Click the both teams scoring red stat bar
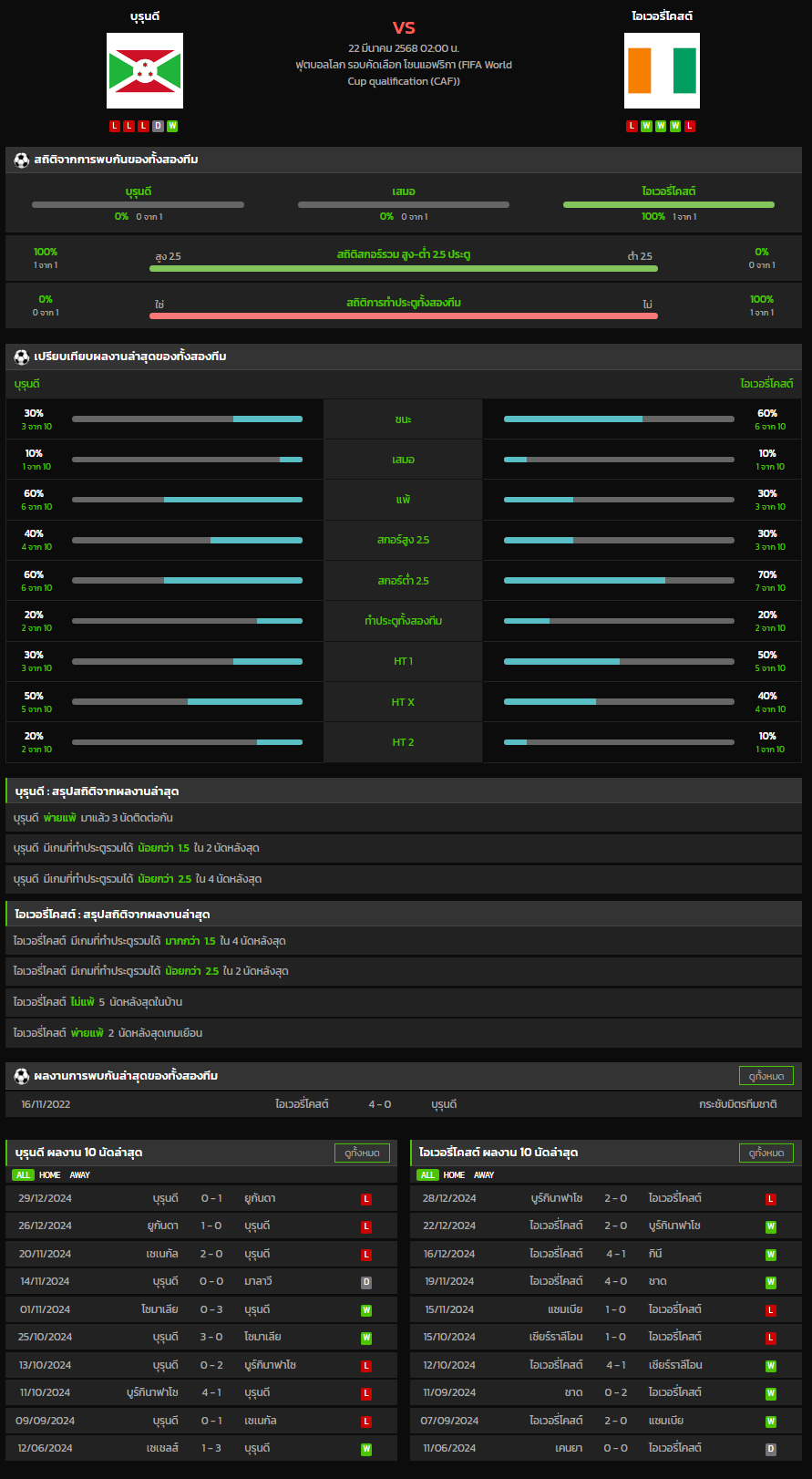The image size is (812, 1479). [404, 316]
